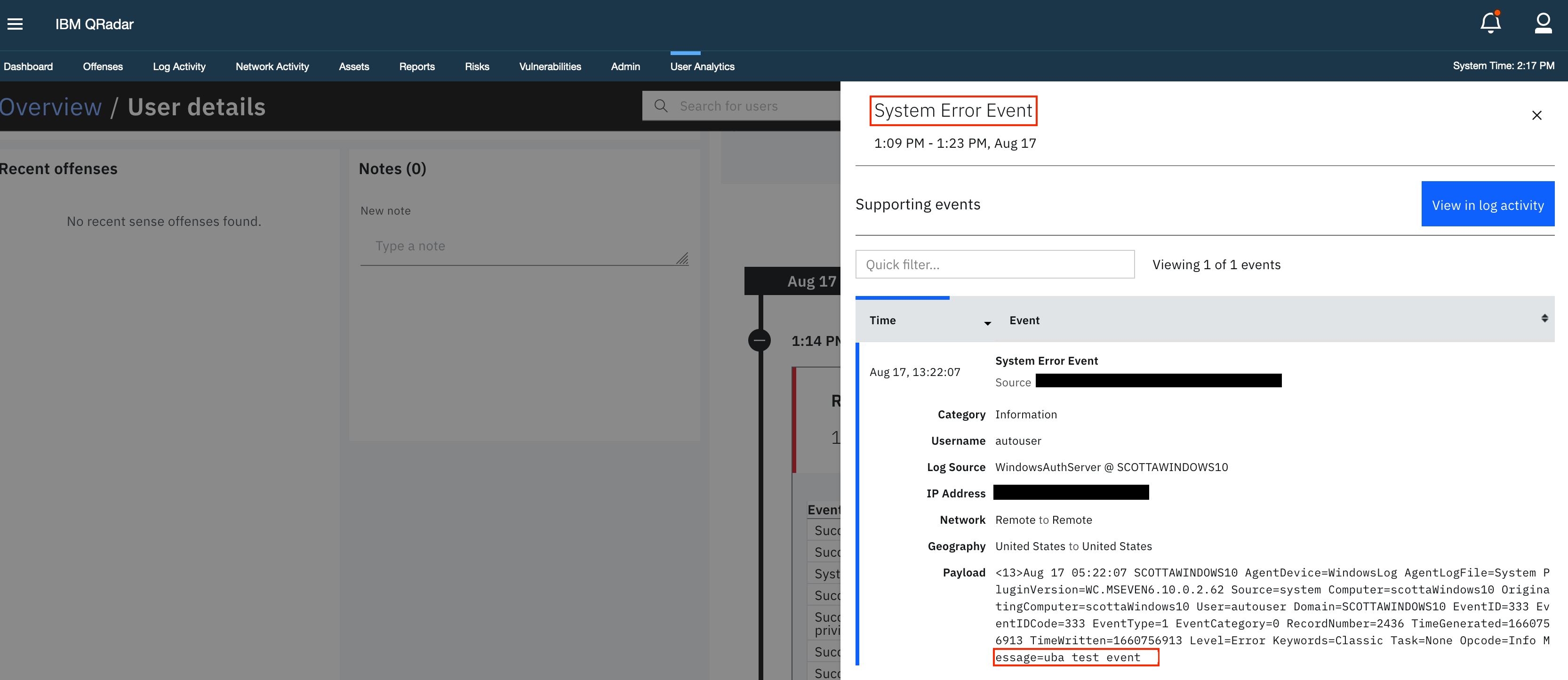1568x680 pixels.
Task: Open the Admin tab
Action: (625, 66)
